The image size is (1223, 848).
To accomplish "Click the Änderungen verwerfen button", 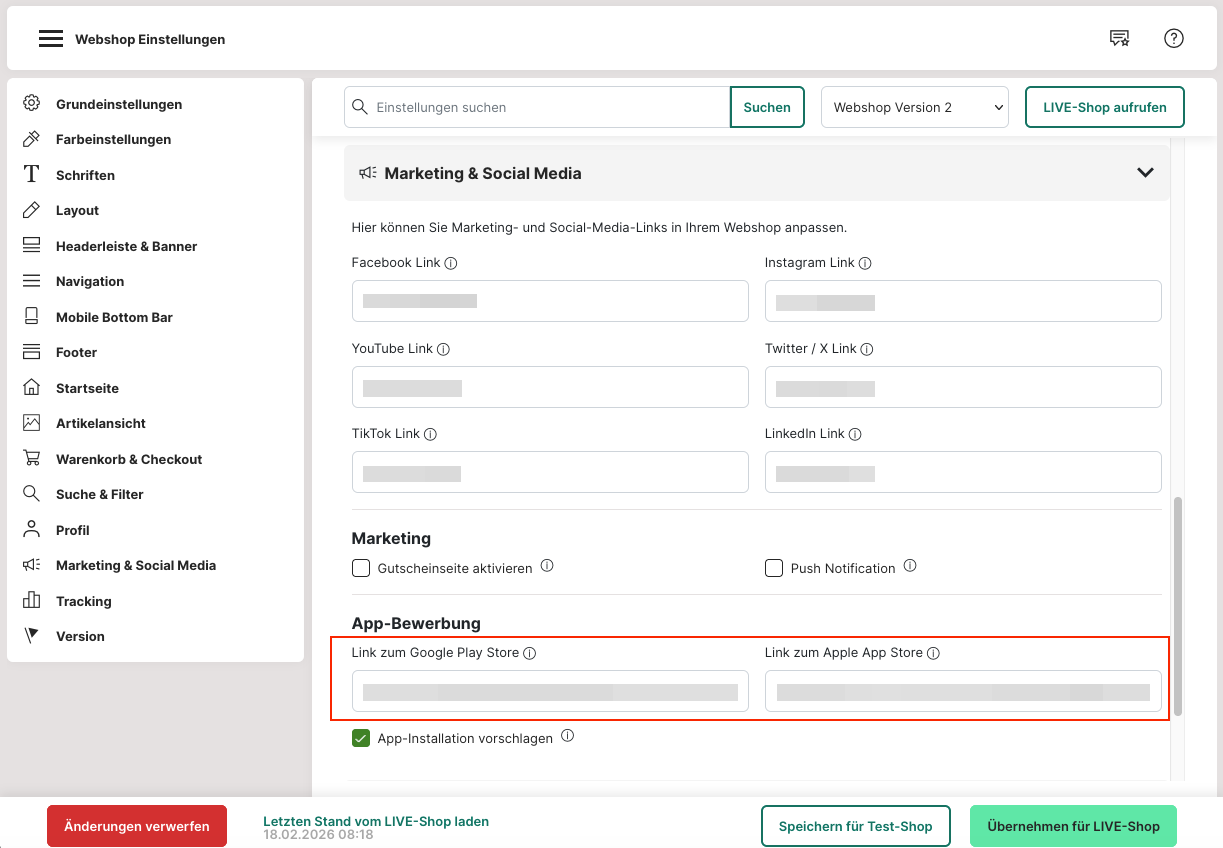I will click(x=137, y=826).
